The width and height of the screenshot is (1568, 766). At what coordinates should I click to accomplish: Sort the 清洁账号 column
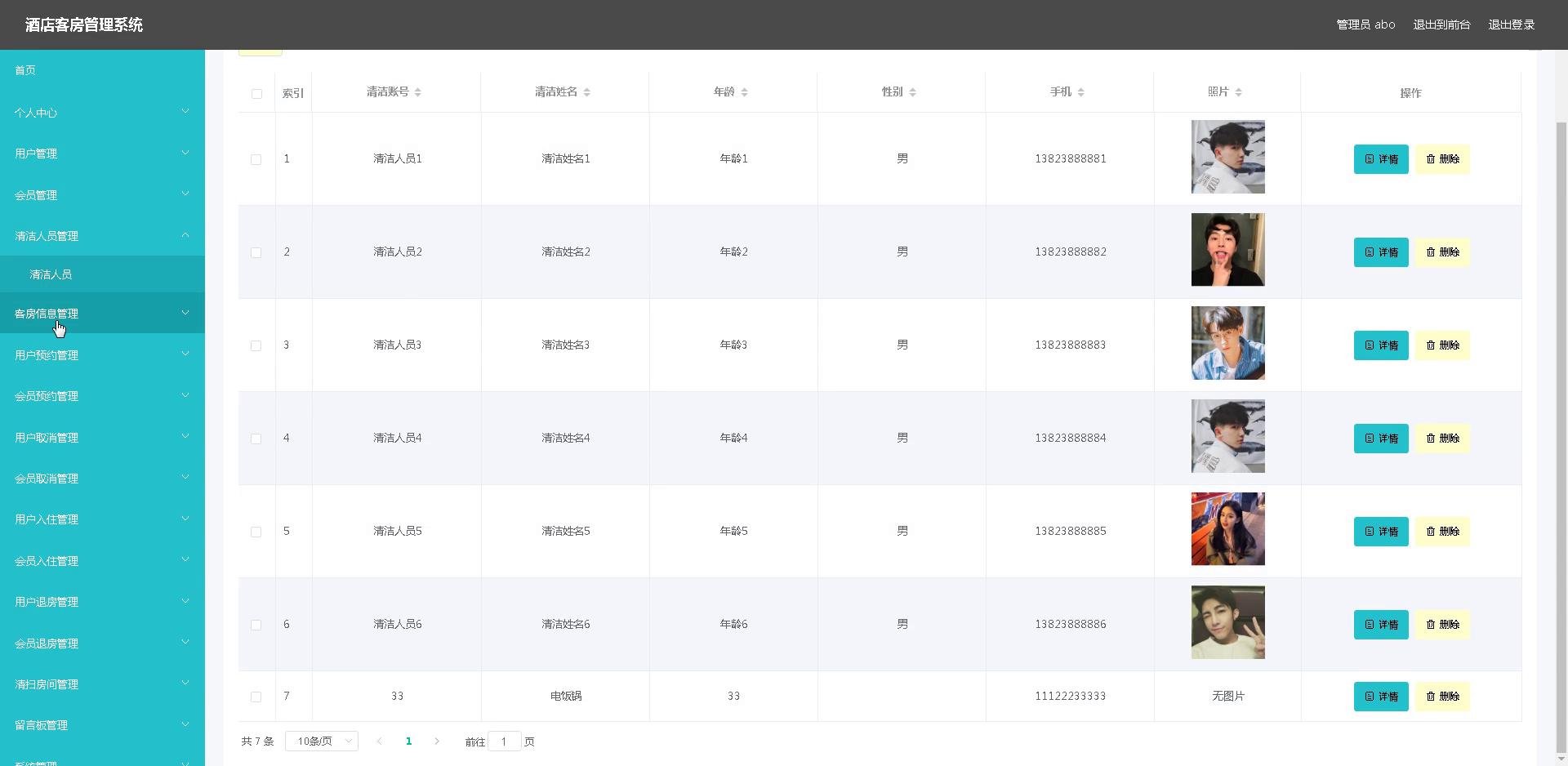[419, 91]
